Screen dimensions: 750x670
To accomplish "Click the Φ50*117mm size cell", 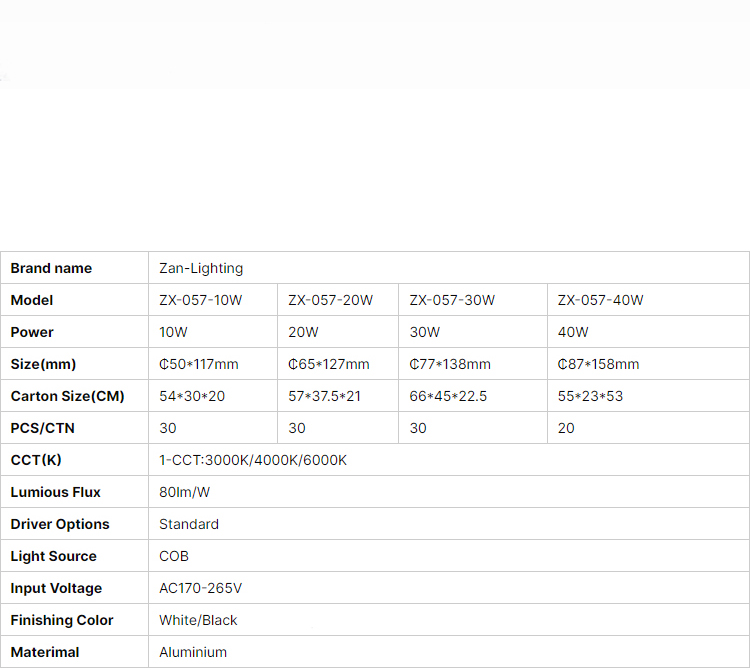I will [x=213, y=364].
